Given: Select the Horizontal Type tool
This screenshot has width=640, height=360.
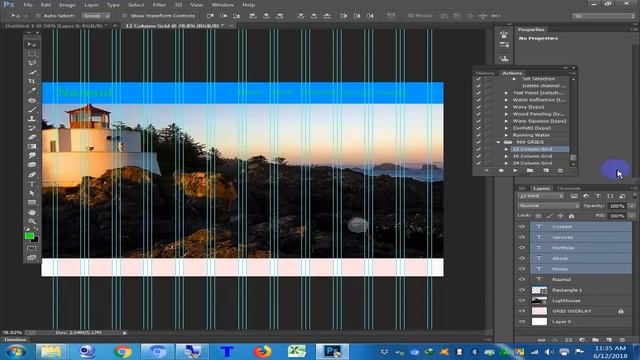Looking at the screenshot, I should point(32,184).
